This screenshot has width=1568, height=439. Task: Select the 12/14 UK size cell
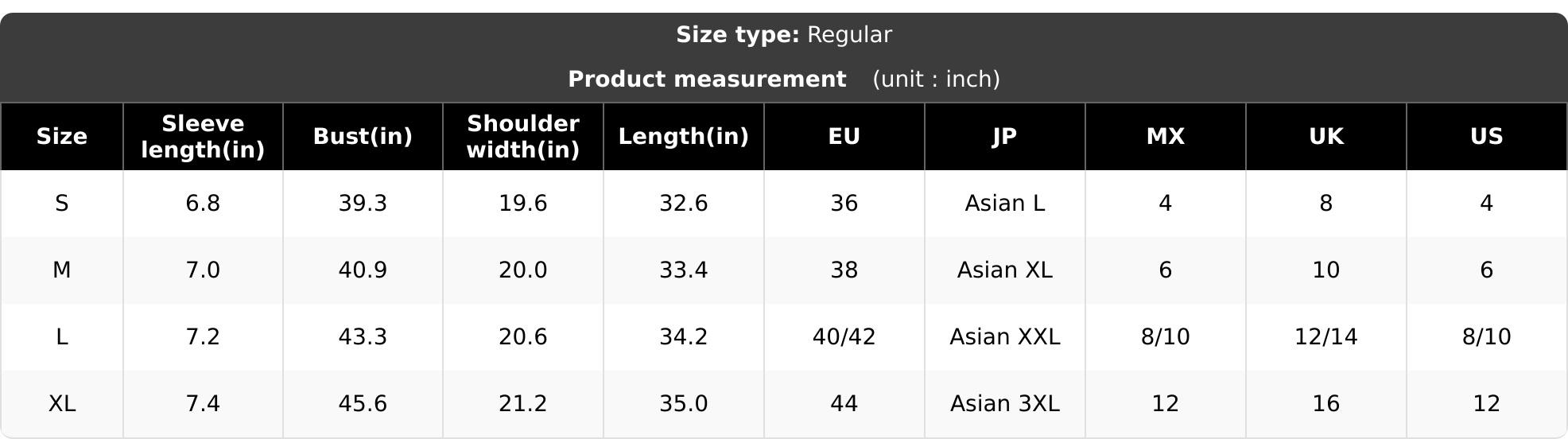pos(1326,337)
